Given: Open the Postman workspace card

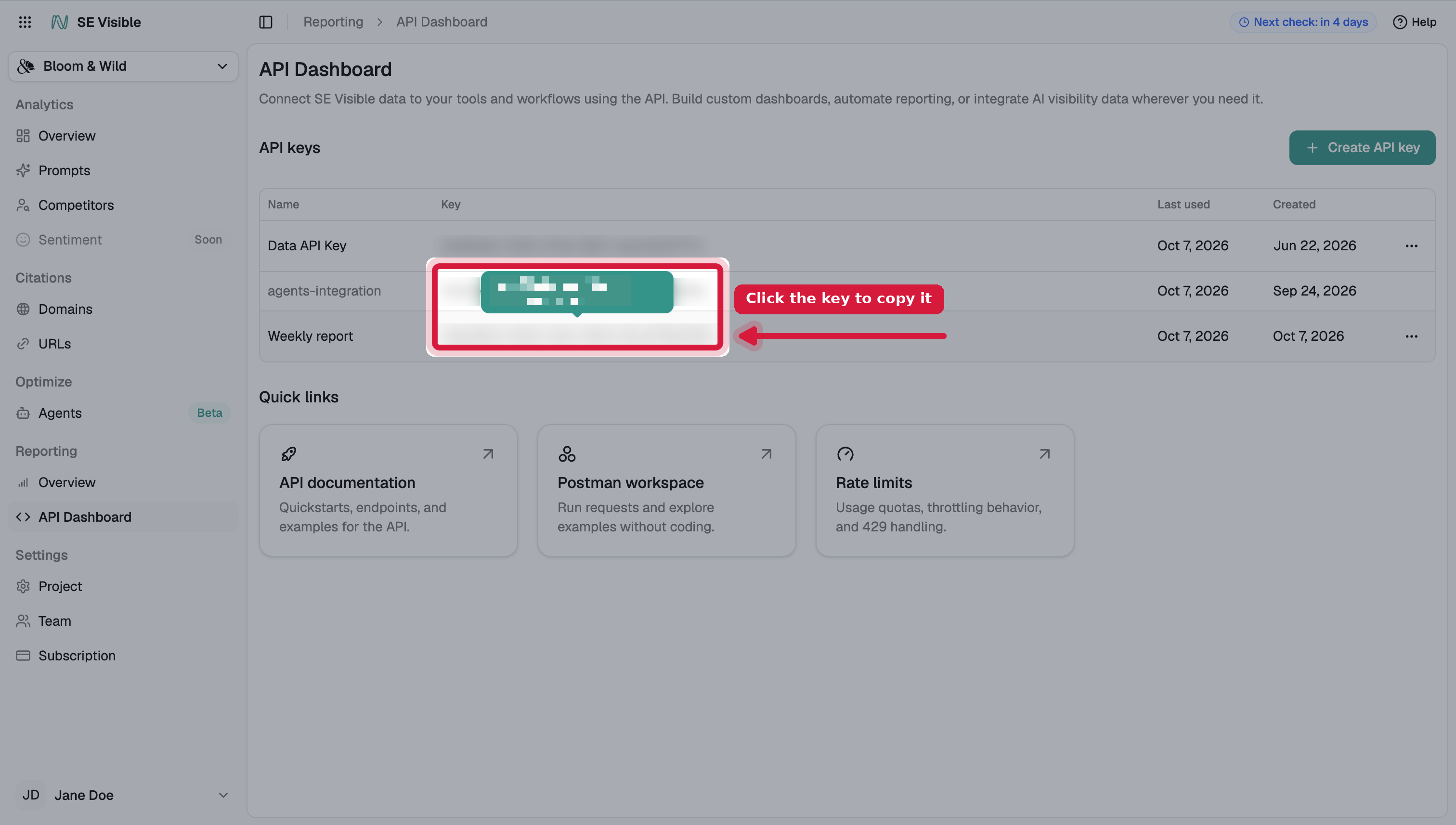Looking at the screenshot, I should click(666, 490).
